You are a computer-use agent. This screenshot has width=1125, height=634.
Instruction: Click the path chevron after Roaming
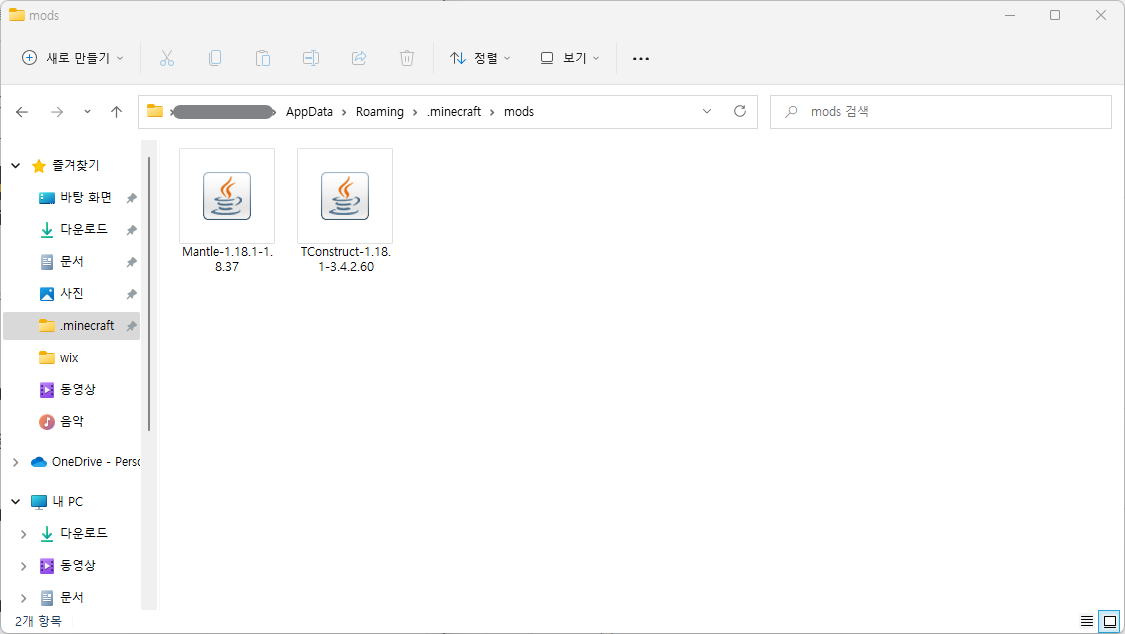tap(415, 112)
